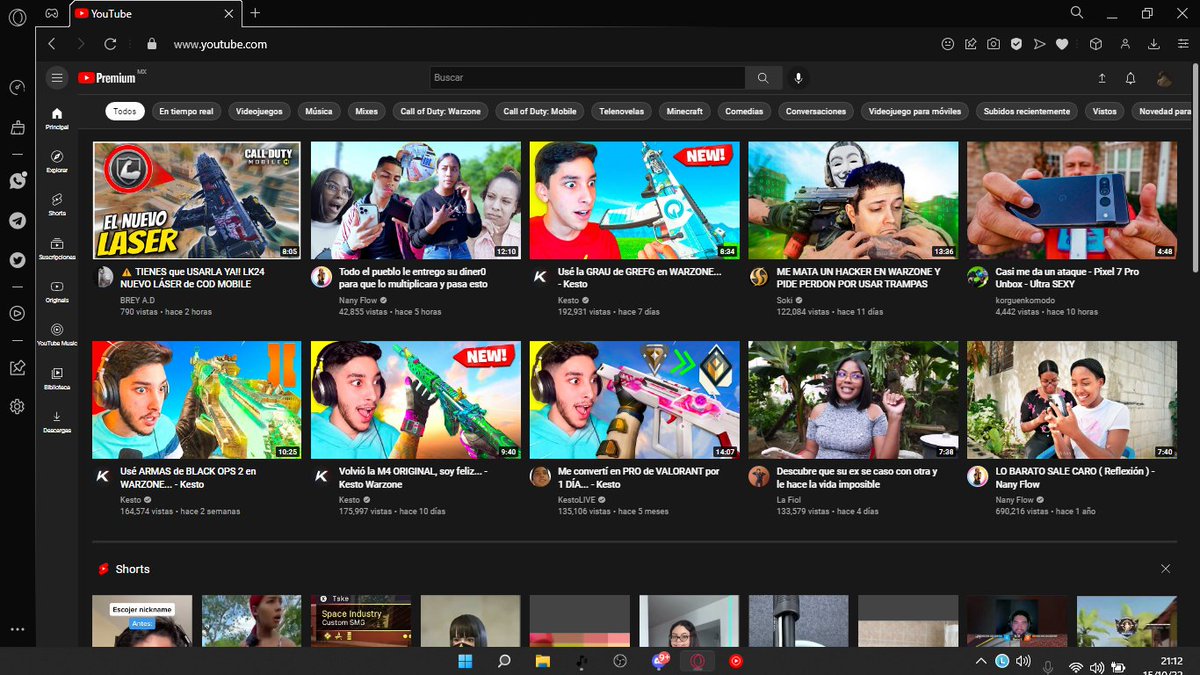This screenshot has height=675, width=1200.
Task: Go to Explorar in YouTube sidebar
Action: coord(57,161)
